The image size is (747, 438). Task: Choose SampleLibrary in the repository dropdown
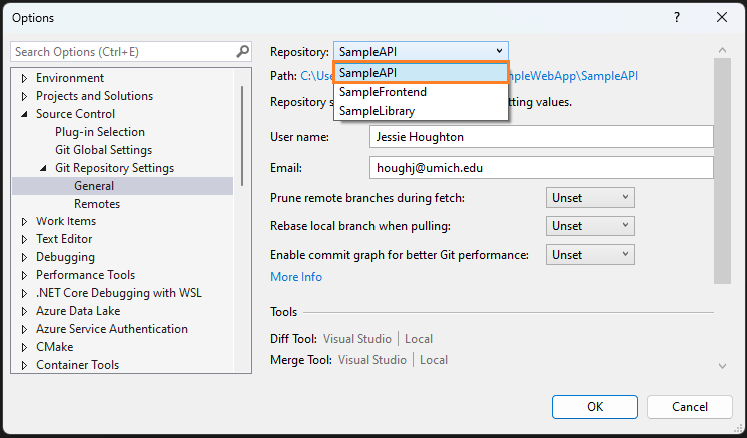pyautogui.click(x=377, y=111)
